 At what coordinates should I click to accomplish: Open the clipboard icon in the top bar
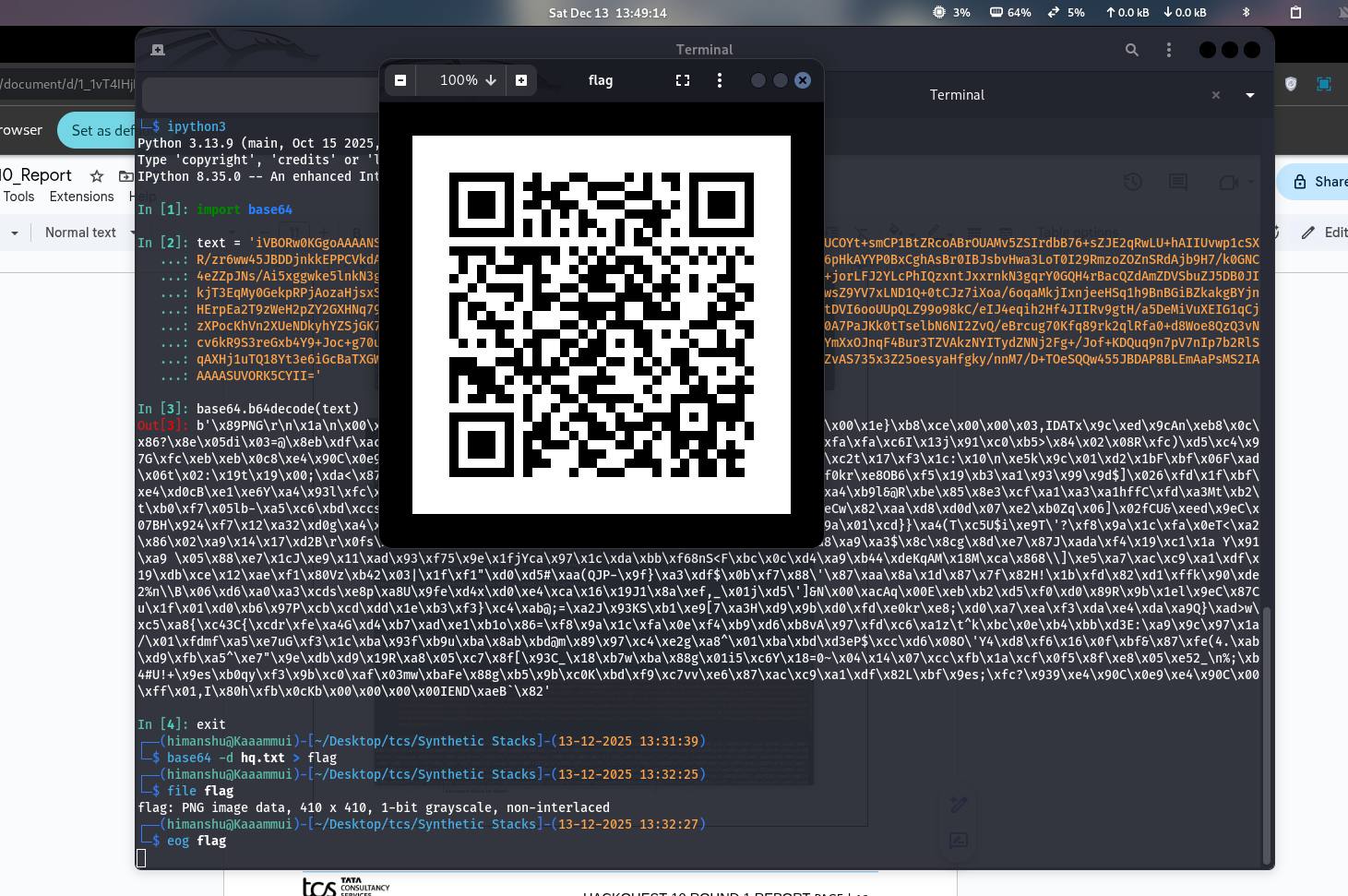1295,13
